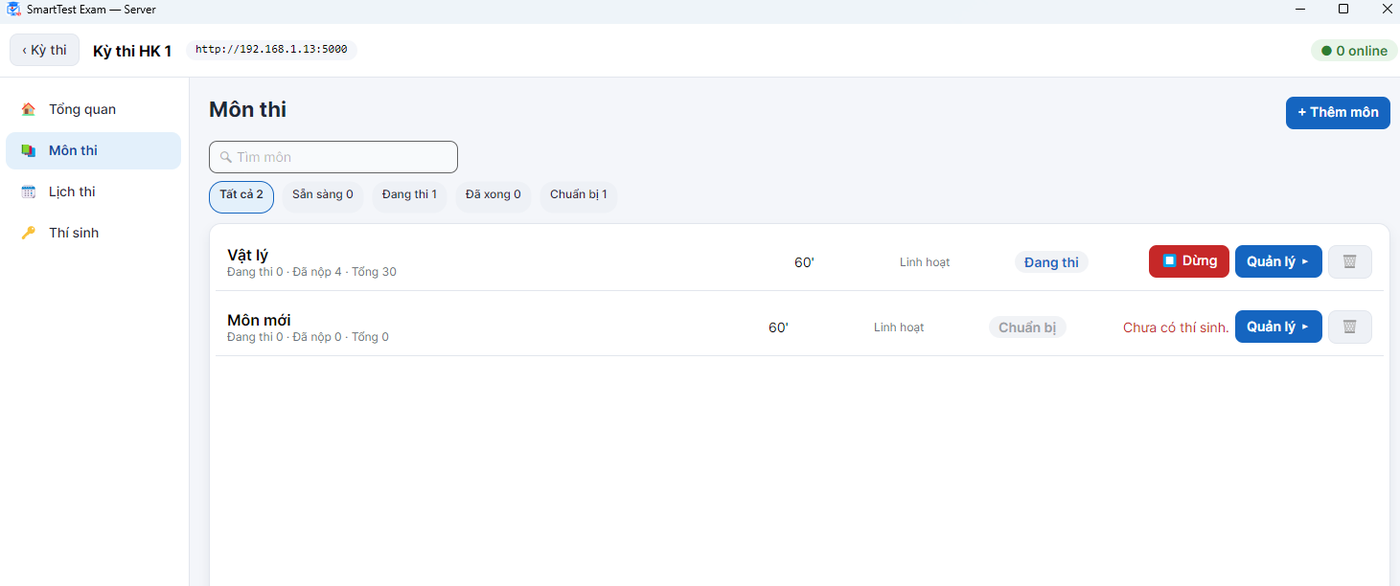Viewport: 1400px width, 586px height.
Task: Filter by Sẵn sàng 0
Action: tap(322, 195)
